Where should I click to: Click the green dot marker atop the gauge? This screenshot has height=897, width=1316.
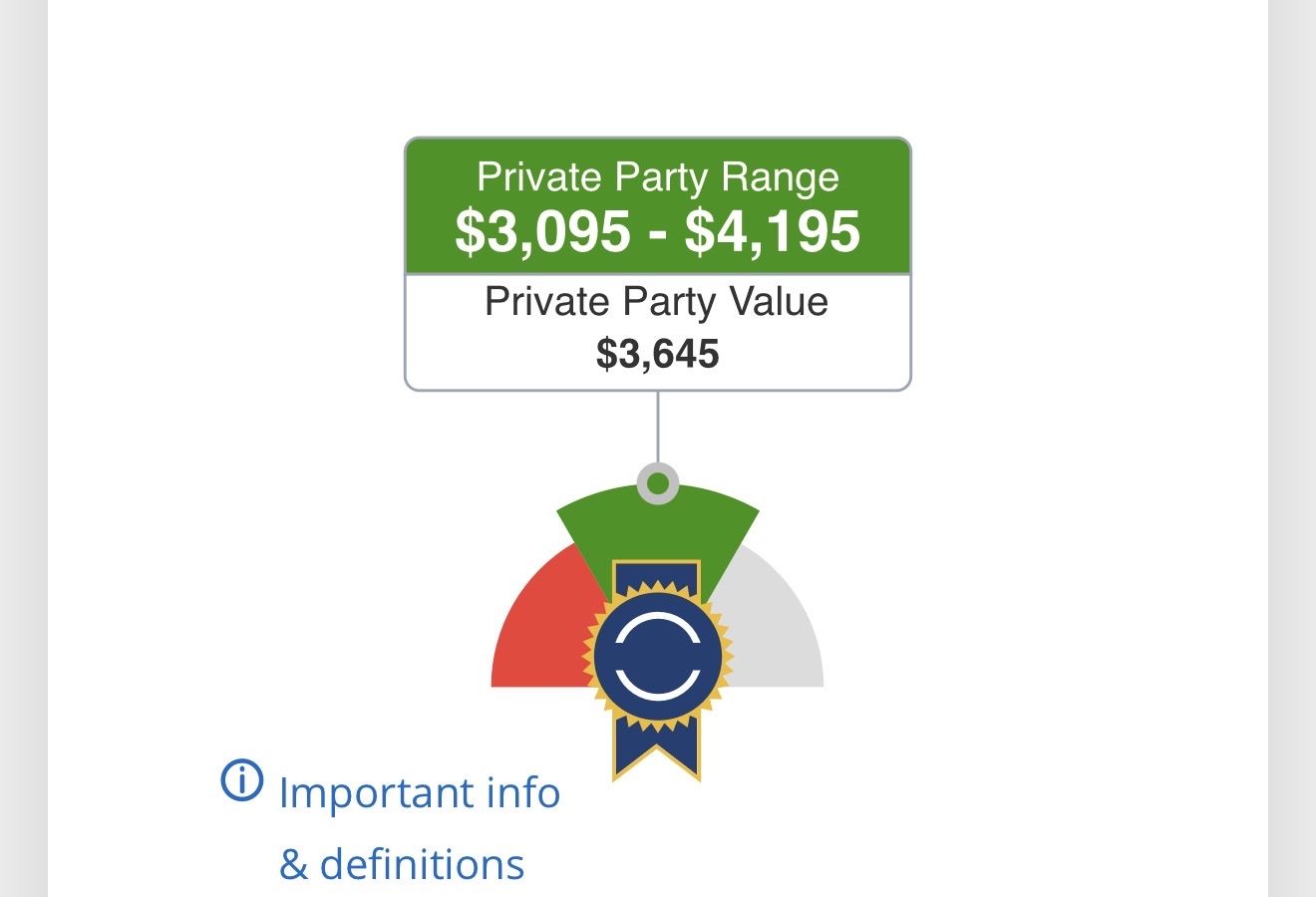[658, 484]
